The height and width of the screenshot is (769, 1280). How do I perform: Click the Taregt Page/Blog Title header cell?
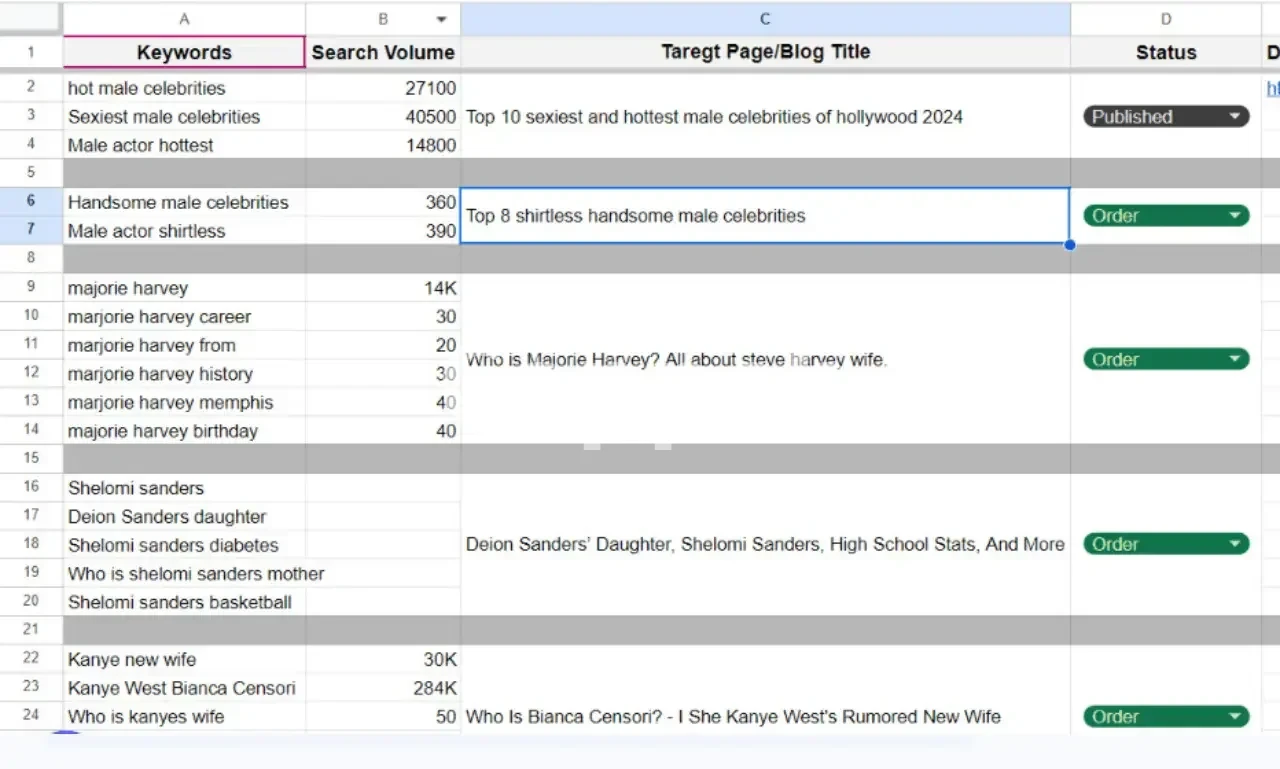coord(765,53)
